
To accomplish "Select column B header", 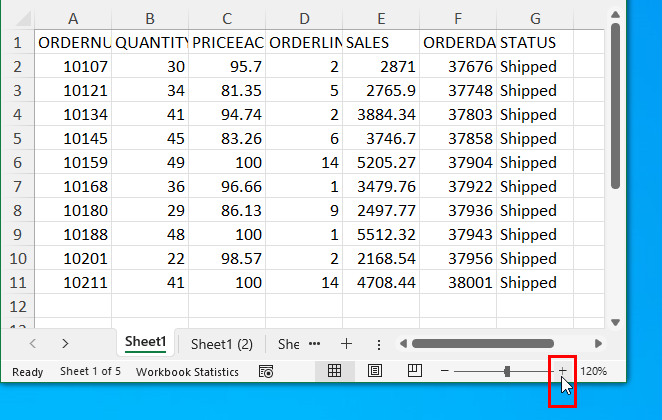I will point(150,19).
